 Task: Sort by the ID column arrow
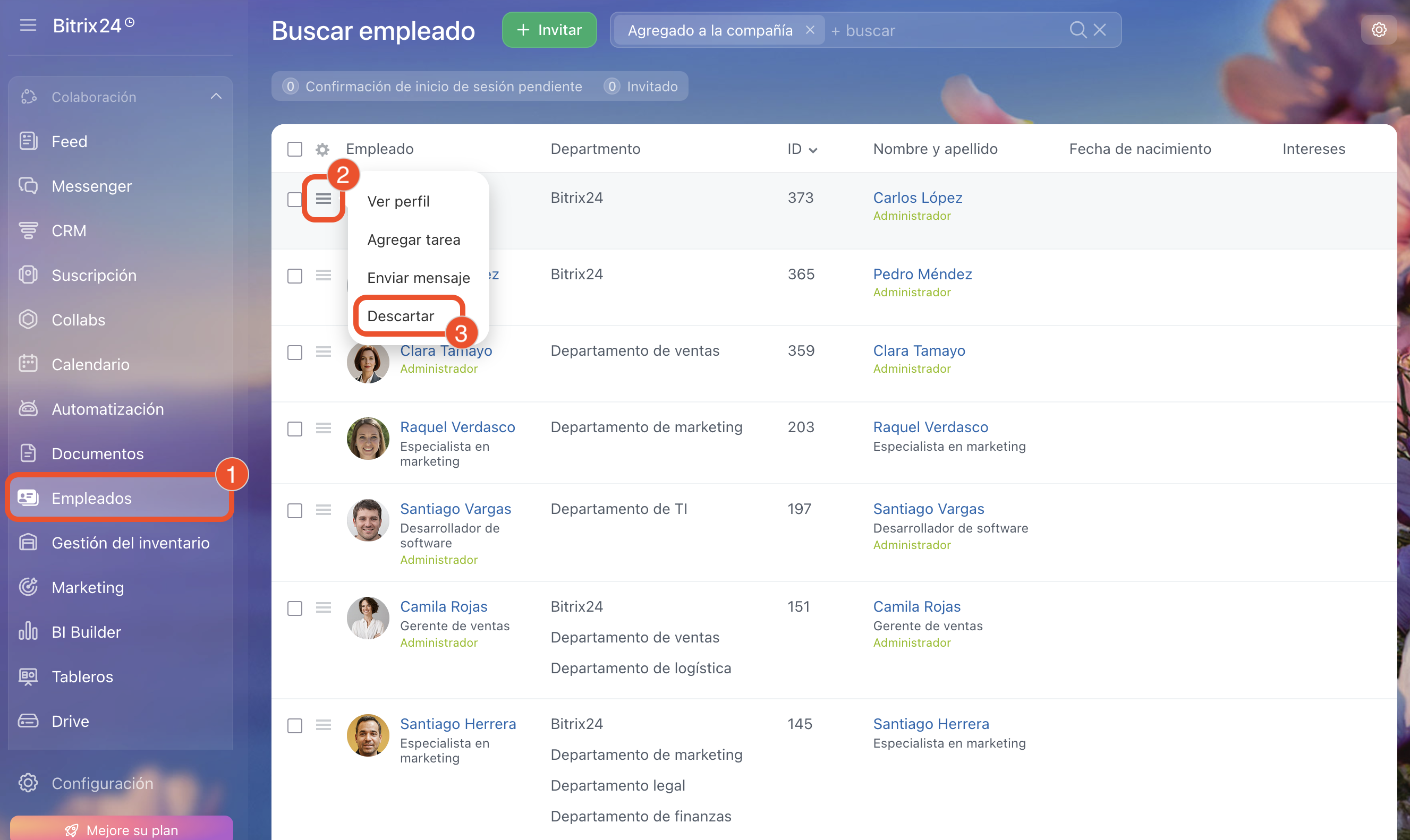pos(813,150)
